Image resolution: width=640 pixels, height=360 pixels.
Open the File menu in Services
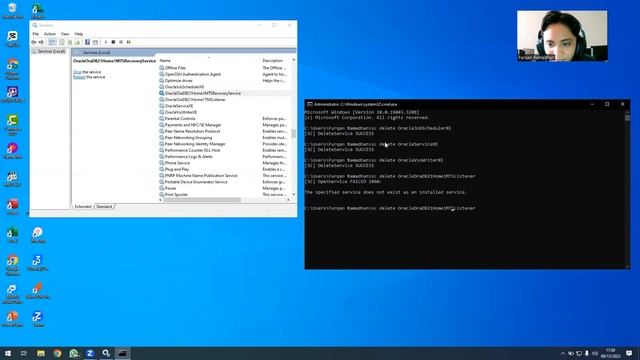(x=36, y=34)
